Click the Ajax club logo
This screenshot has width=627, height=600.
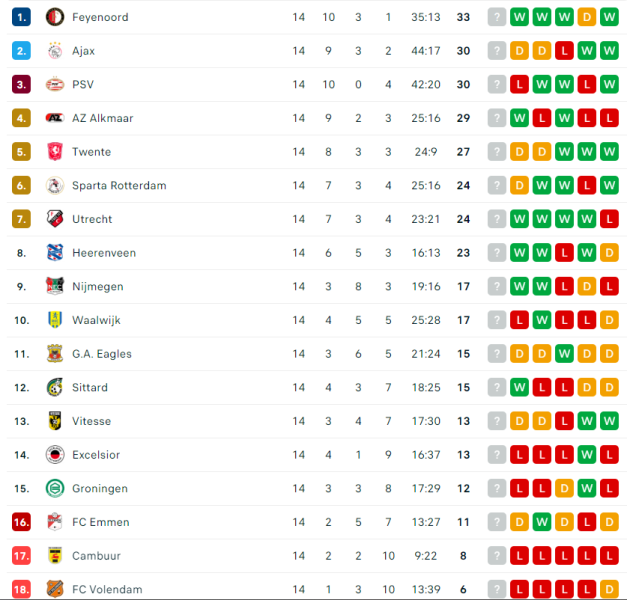54,51
